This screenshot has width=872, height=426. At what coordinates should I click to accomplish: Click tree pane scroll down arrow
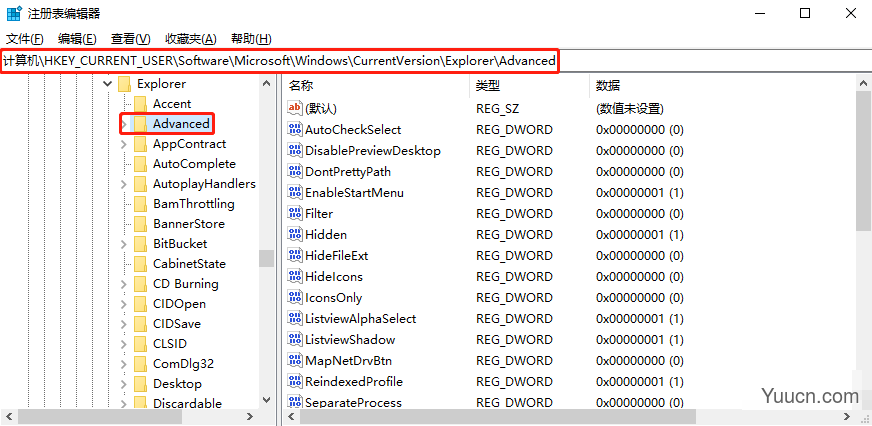point(266,400)
